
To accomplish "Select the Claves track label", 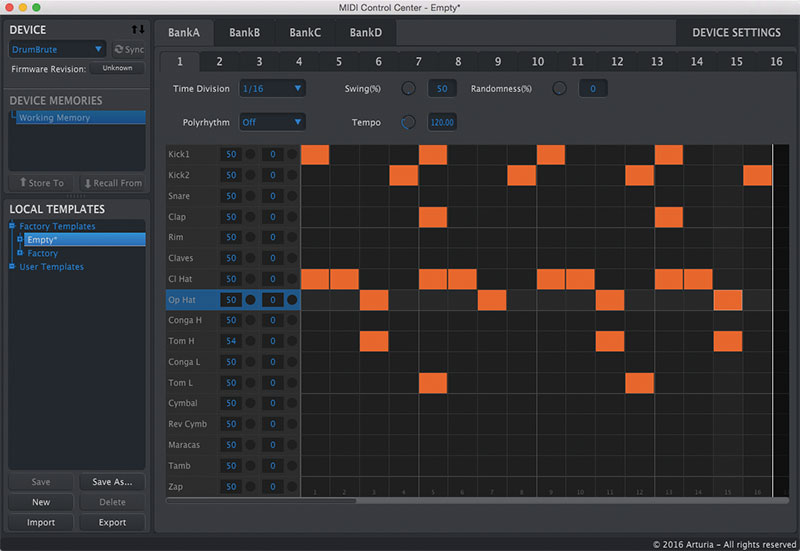I will point(181,258).
